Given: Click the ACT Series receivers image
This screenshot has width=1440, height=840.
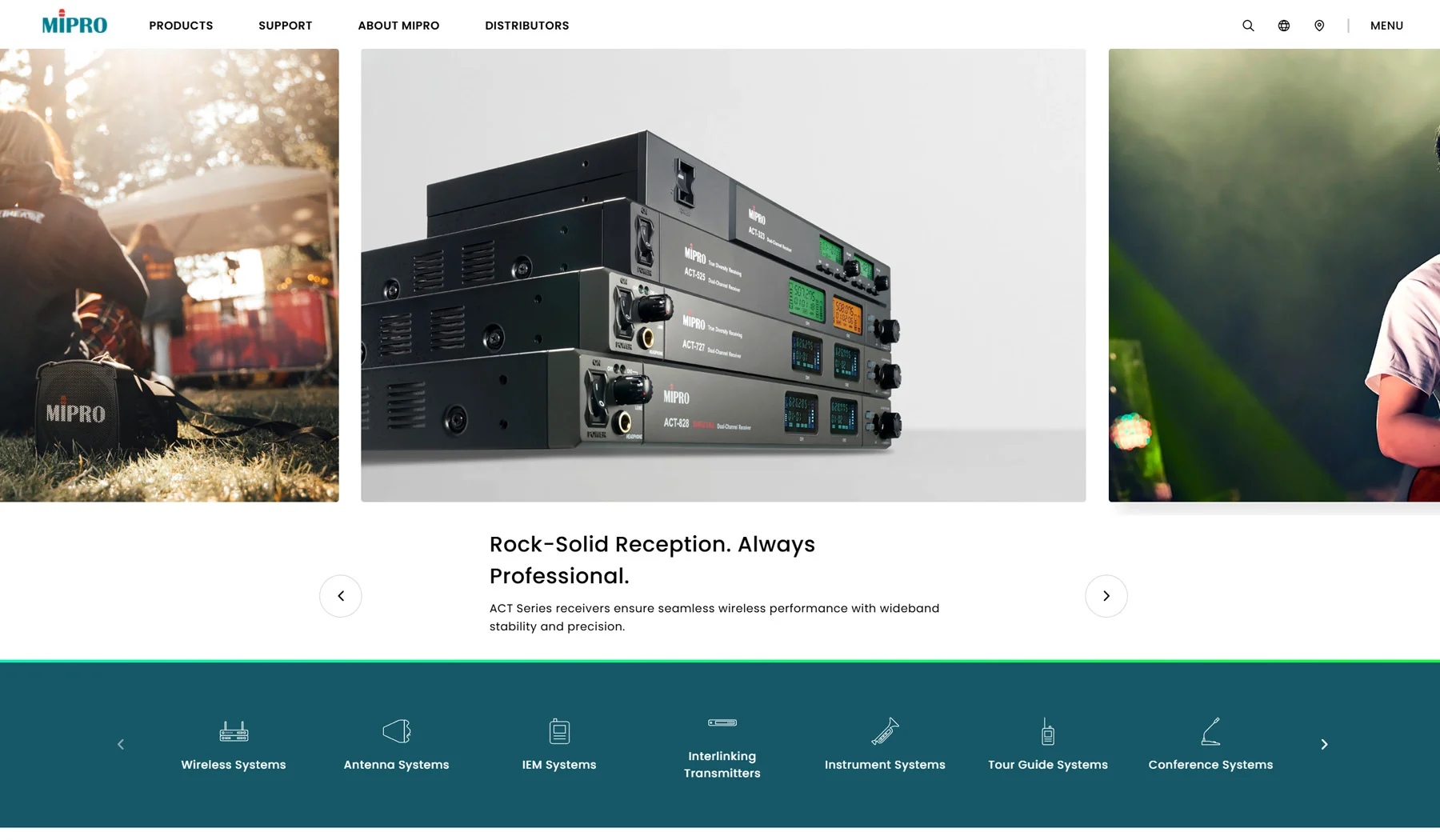Looking at the screenshot, I should (723, 275).
